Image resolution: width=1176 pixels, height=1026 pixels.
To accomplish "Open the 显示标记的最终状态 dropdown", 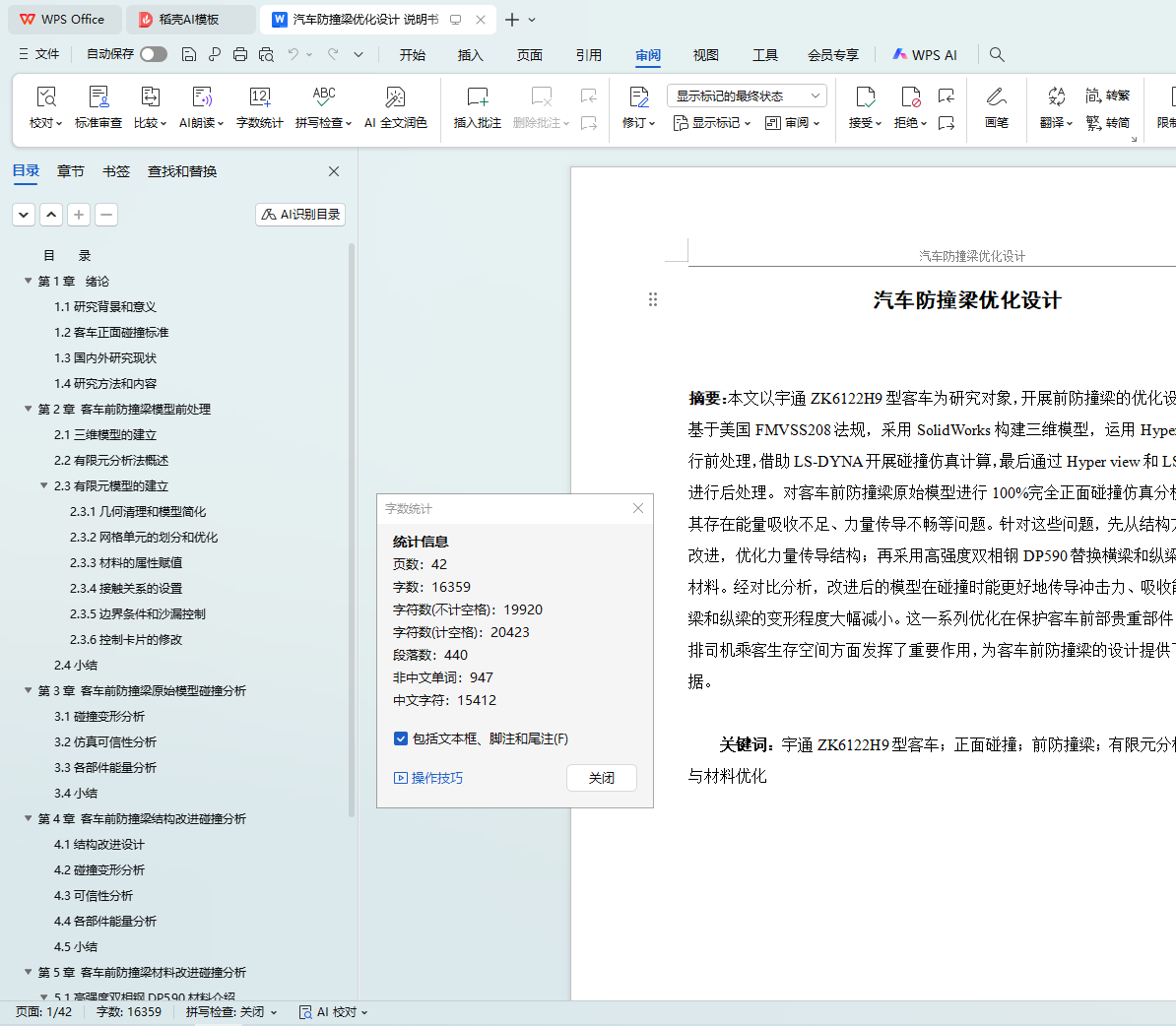I will coord(746,96).
